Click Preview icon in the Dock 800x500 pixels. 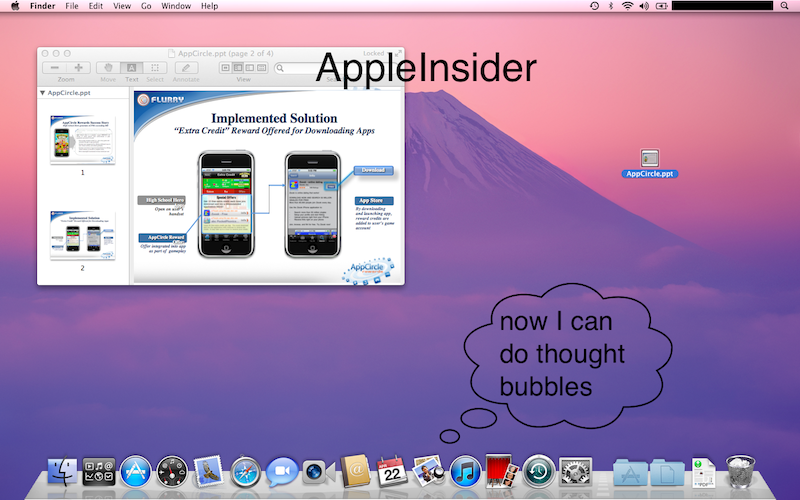pyautogui.click(x=429, y=471)
